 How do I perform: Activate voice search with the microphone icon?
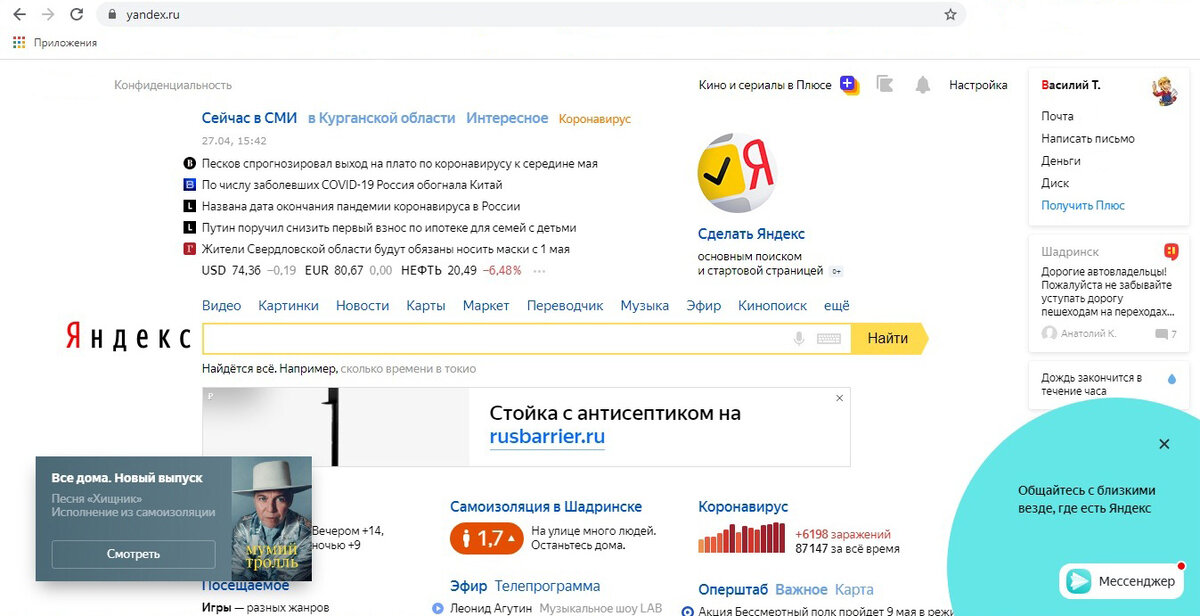pos(797,339)
